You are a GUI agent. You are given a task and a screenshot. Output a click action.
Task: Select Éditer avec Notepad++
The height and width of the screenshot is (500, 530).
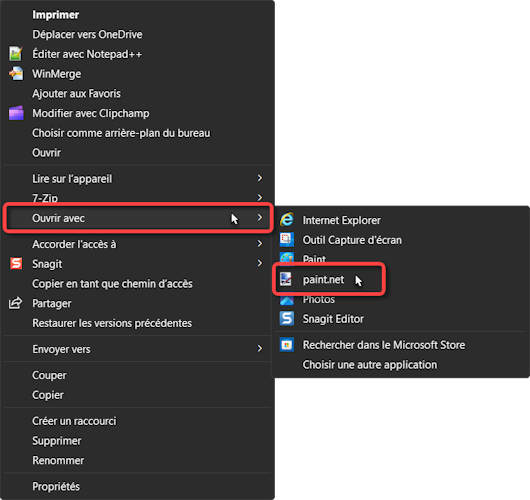pyautogui.click(x=138, y=54)
